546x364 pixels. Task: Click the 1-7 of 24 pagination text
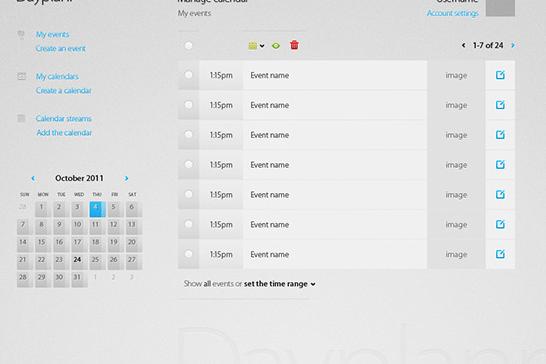tap(488, 45)
